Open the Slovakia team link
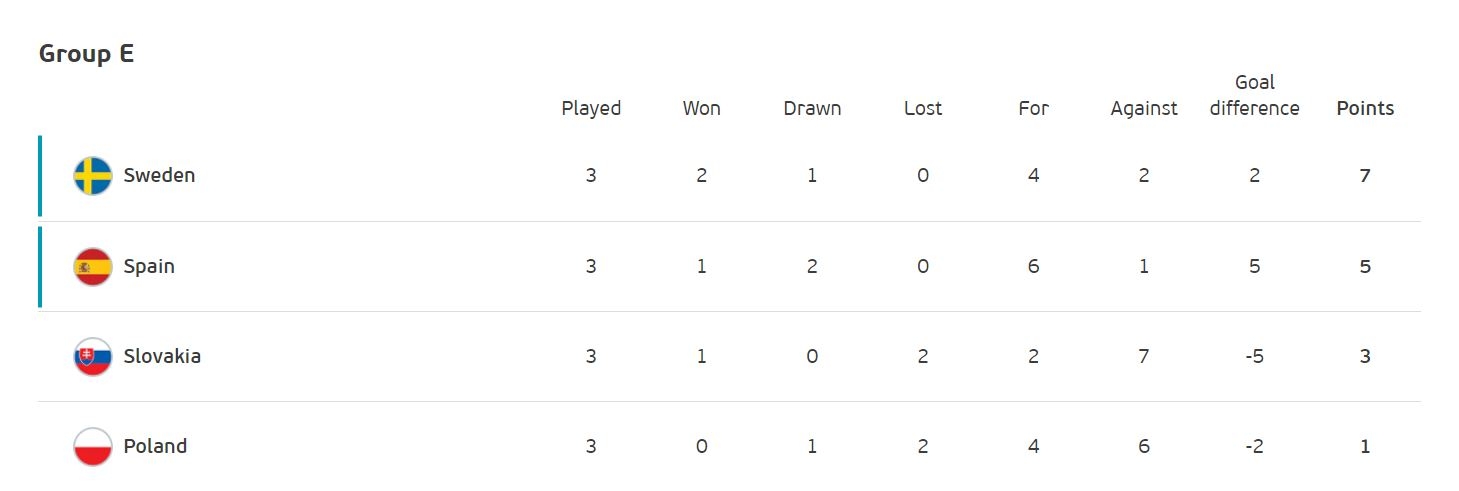Viewport: 1459px width, 491px height. coord(162,357)
